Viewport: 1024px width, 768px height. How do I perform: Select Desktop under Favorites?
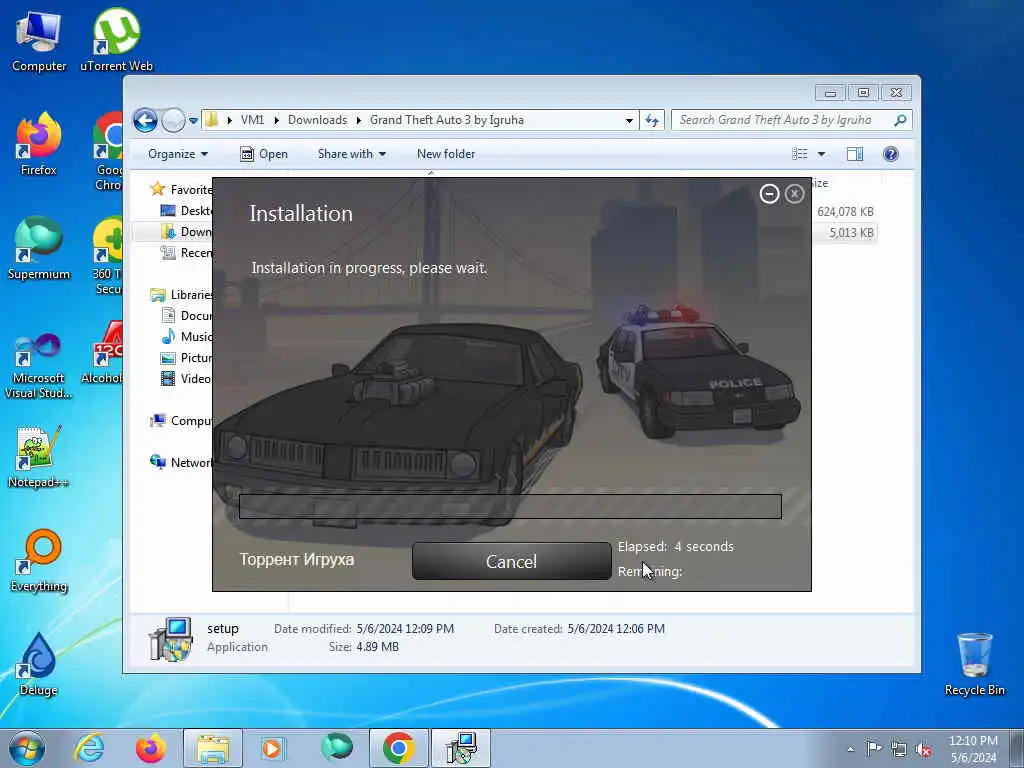[x=186, y=210]
